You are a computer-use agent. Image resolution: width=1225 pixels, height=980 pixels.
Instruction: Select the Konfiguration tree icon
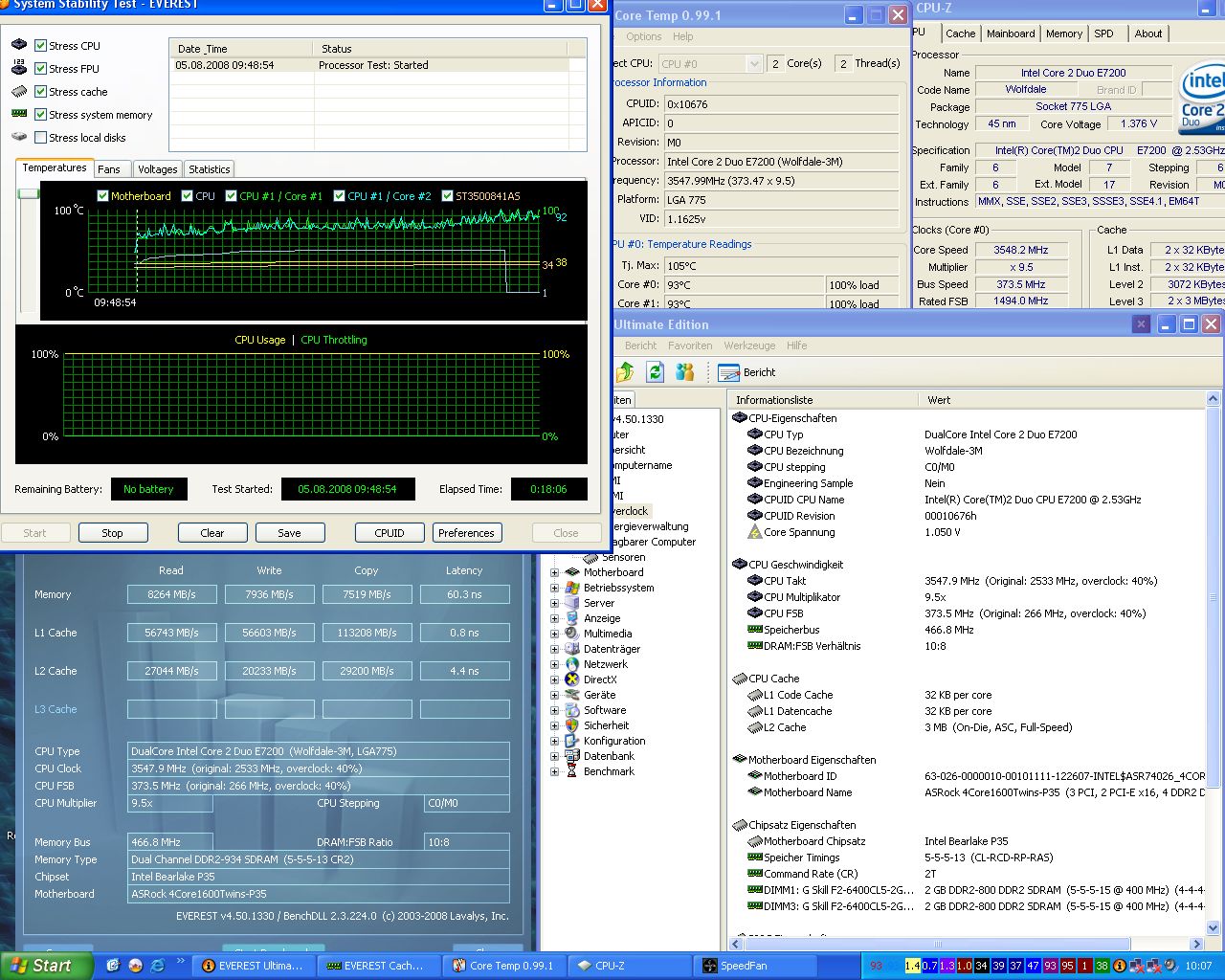click(x=571, y=741)
